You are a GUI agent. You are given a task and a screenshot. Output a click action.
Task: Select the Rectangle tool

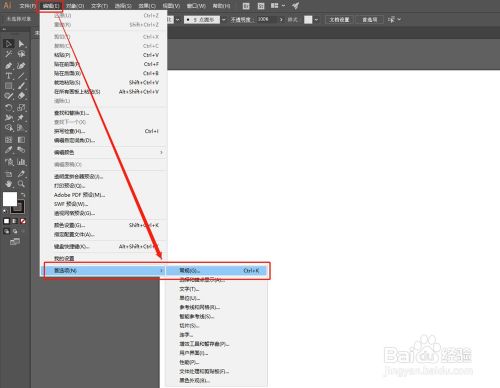pyautogui.click(x=9, y=86)
